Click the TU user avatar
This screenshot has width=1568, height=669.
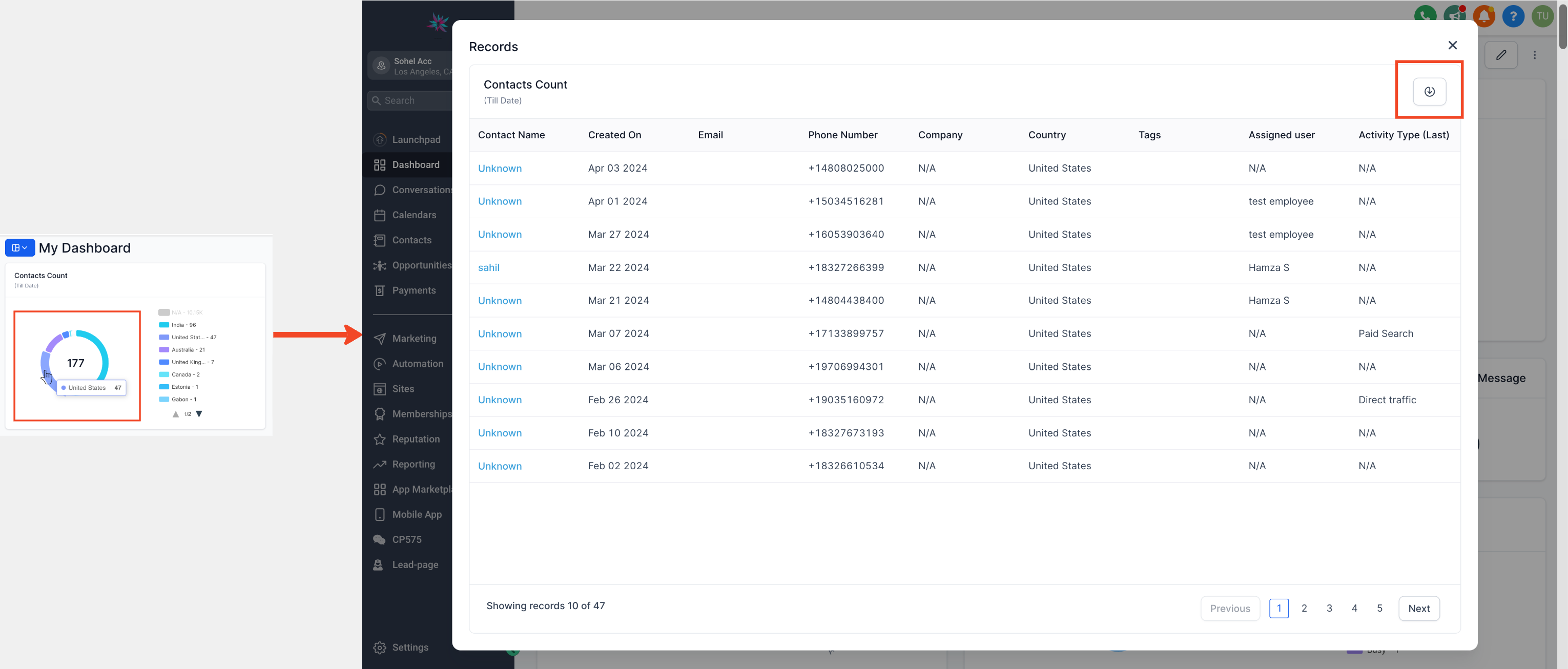[x=1542, y=16]
